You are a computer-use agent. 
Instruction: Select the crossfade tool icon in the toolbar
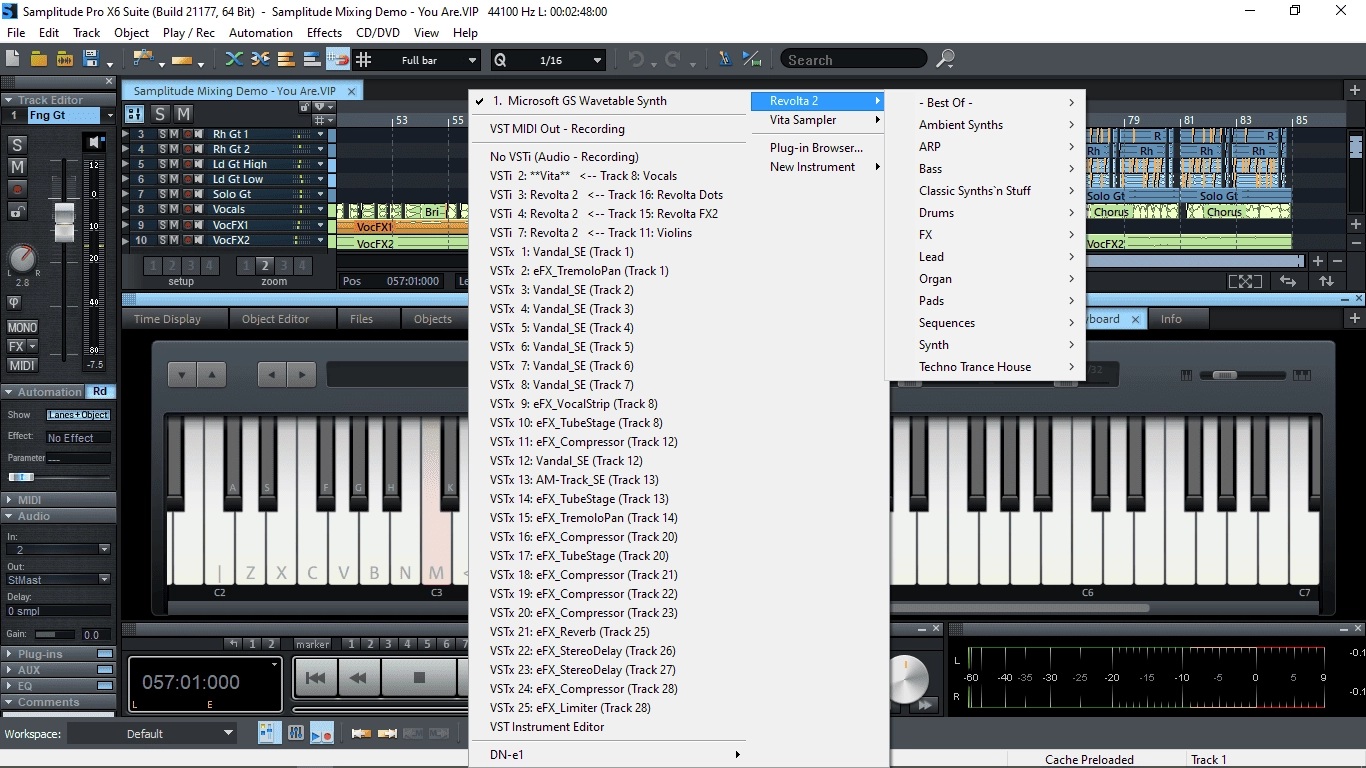pos(234,60)
